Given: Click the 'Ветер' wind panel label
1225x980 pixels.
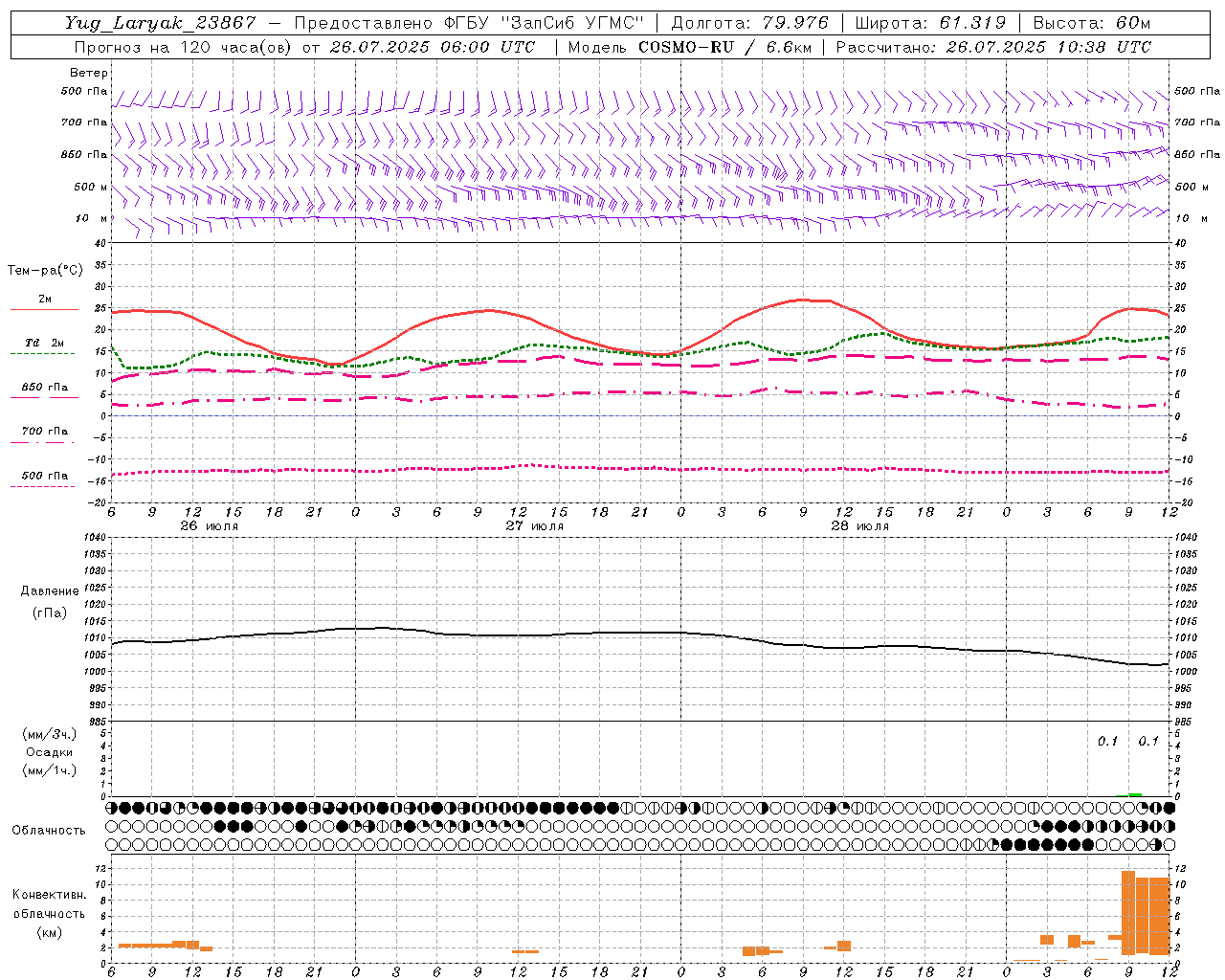Looking at the screenshot, I should [89, 73].
